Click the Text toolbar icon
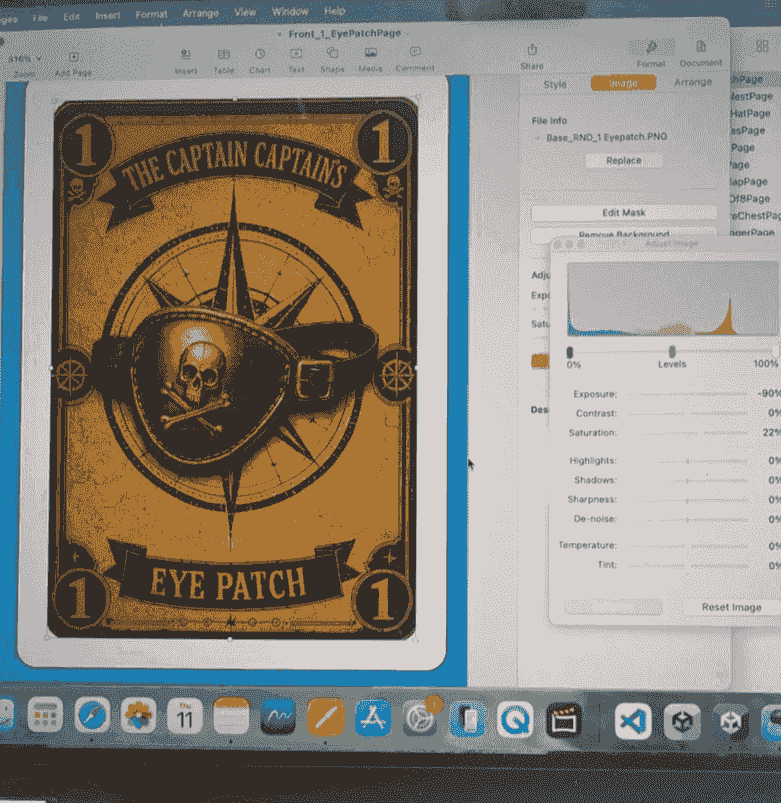The width and height of the screenshot is (781, 803). coord(296,53)
